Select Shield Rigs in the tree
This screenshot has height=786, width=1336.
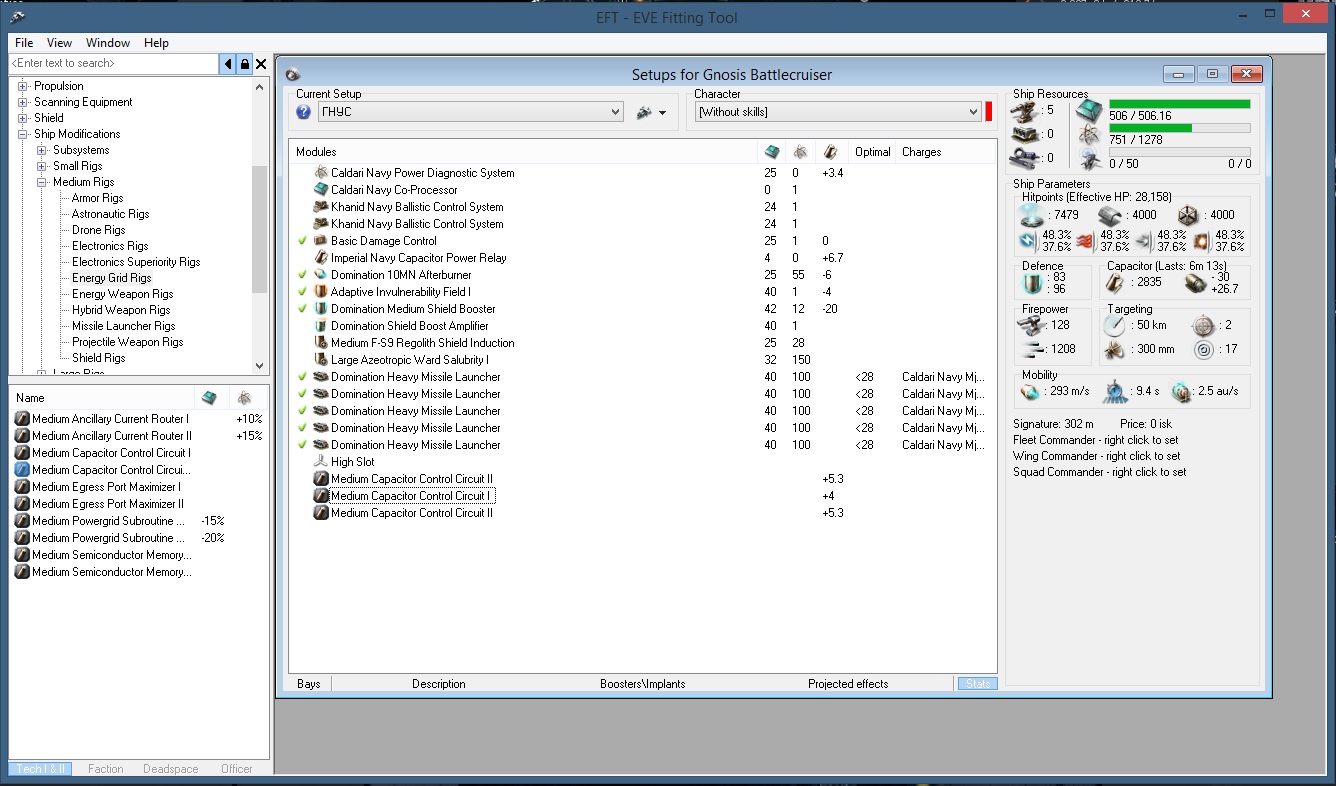tap(98, 358)
